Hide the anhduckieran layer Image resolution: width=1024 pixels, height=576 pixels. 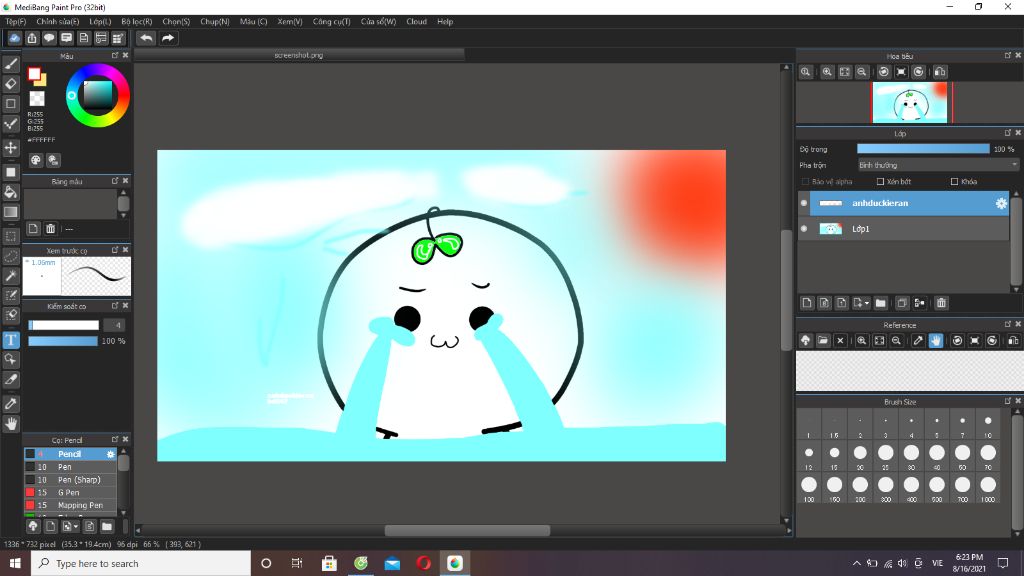804,203
